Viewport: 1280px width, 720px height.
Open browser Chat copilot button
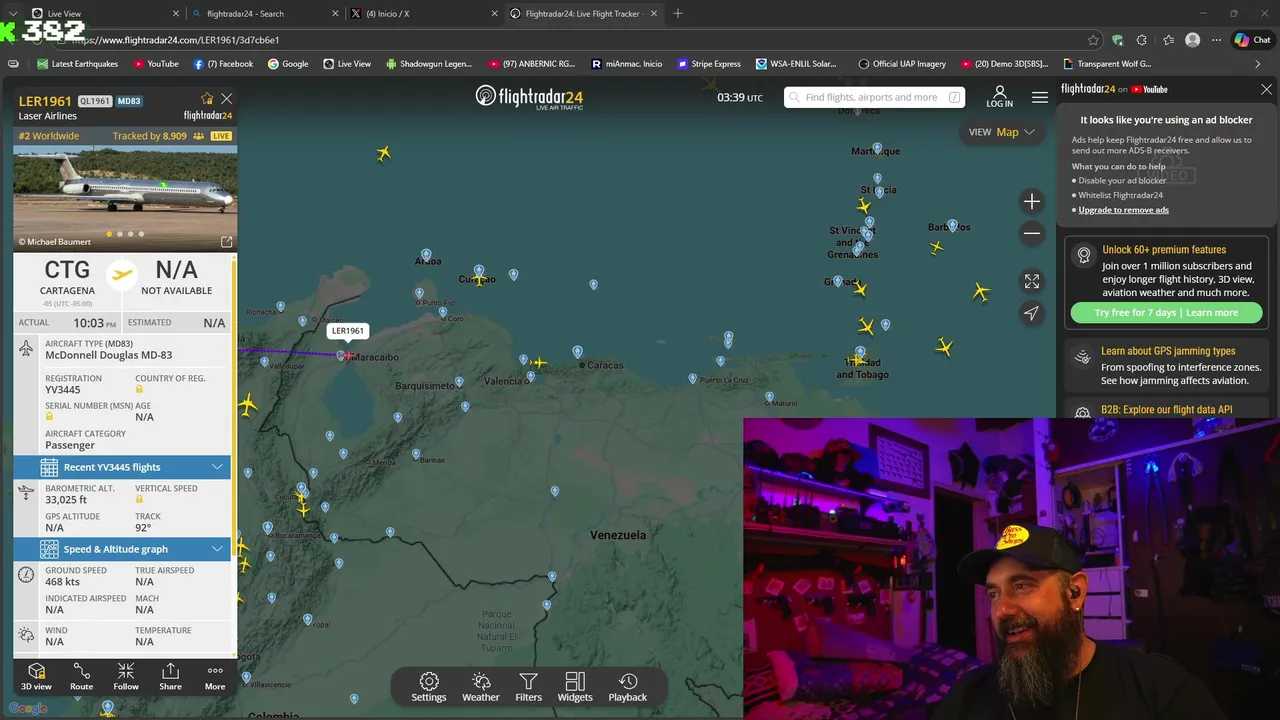(1253, 40)
